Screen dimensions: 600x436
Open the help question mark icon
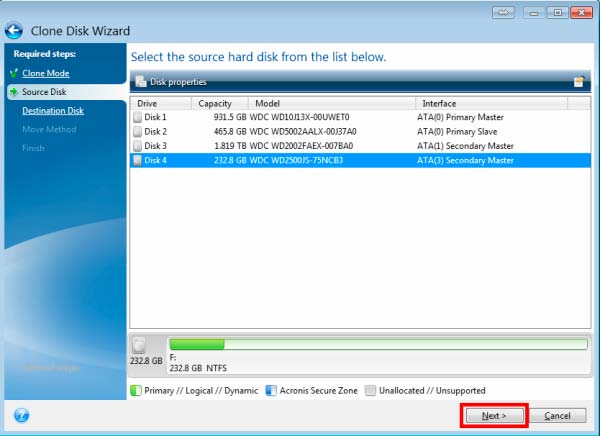tap(21, 415)
